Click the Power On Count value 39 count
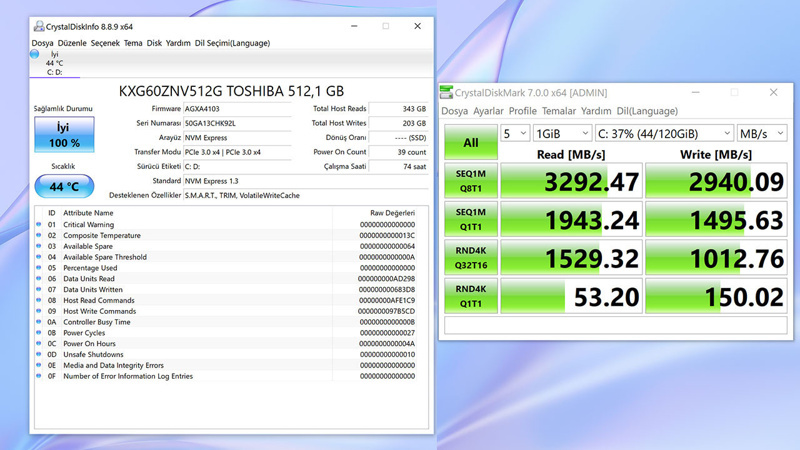Viewport: 800px width, 450px height. tap(398, 152)
